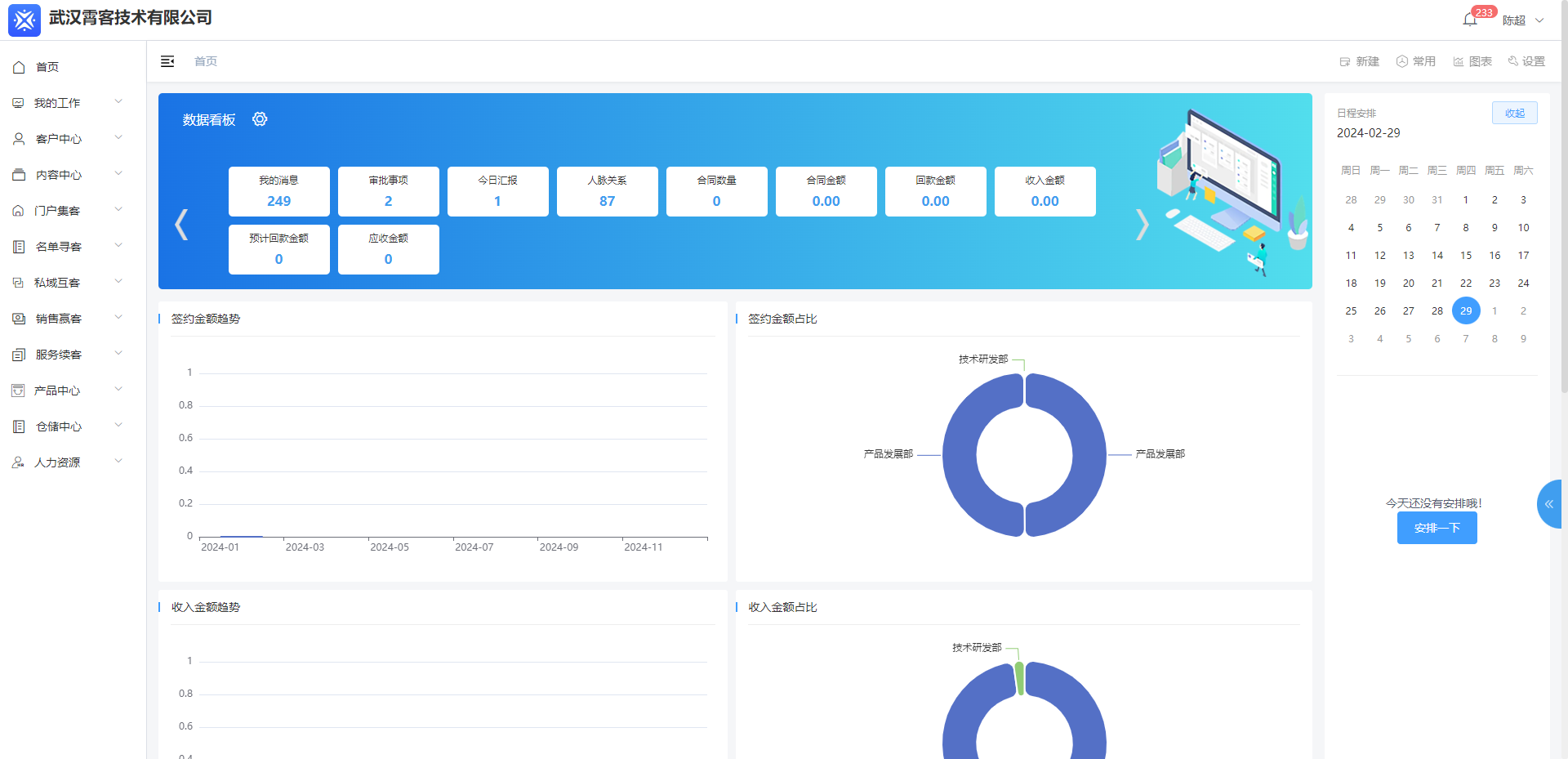Select date 15 in calendar
This screenshot has width=1568, height=759.
coord(1466,256)
